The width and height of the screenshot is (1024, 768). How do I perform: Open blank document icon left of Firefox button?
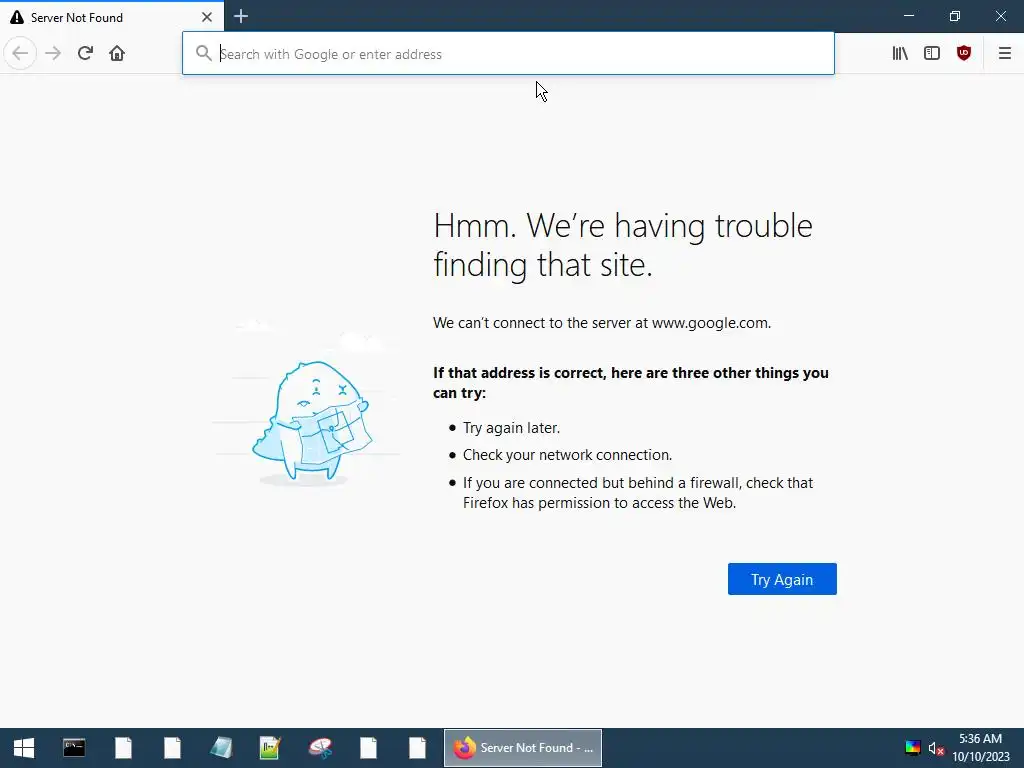(417, 748)
